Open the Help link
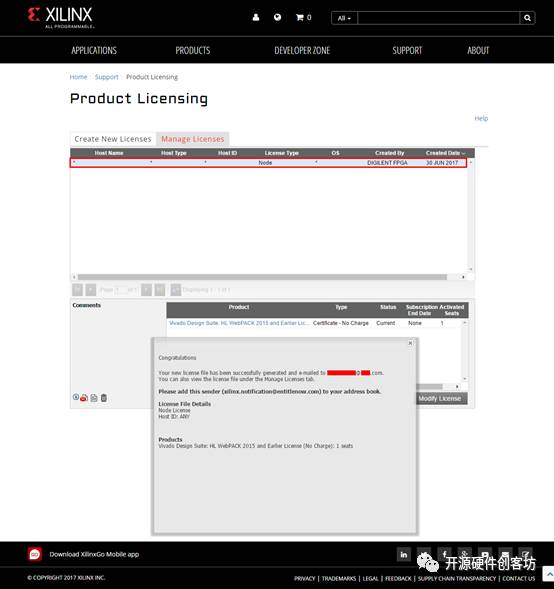 (x=481, y=118)
